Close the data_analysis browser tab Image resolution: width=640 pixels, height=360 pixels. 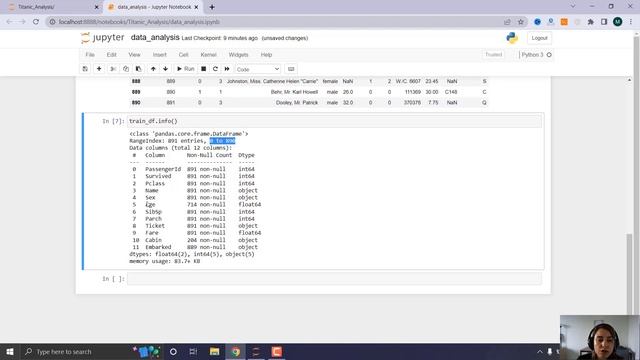coord(196,7)
